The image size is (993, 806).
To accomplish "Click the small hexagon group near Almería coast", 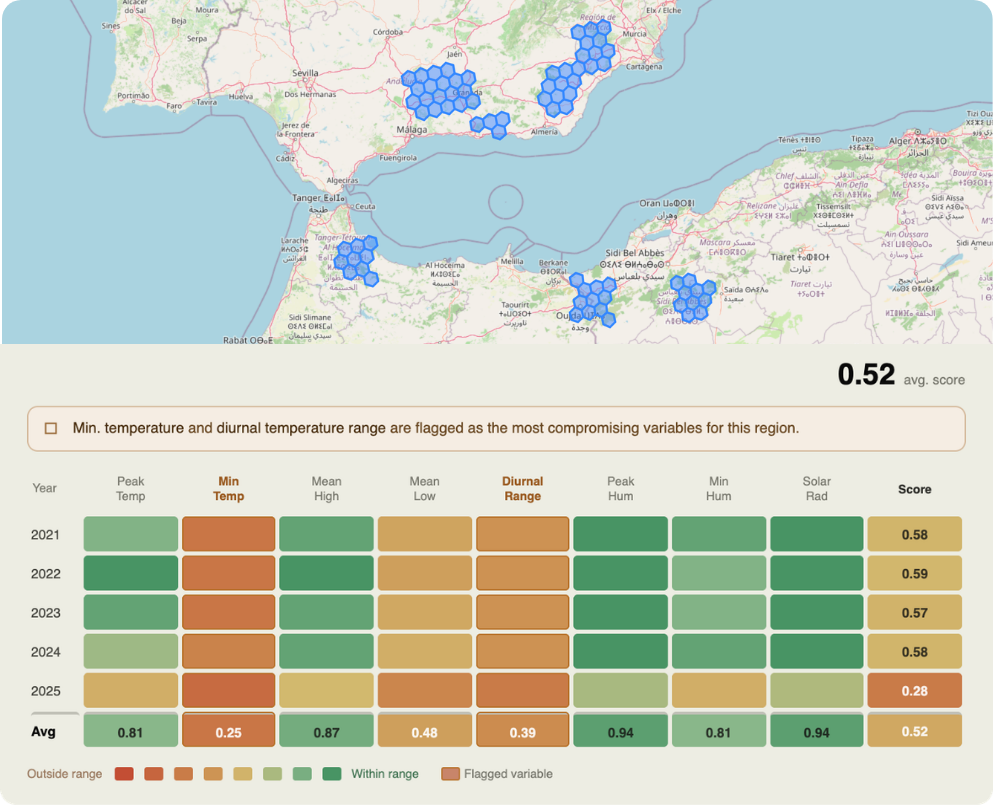I will pos(490,125).
